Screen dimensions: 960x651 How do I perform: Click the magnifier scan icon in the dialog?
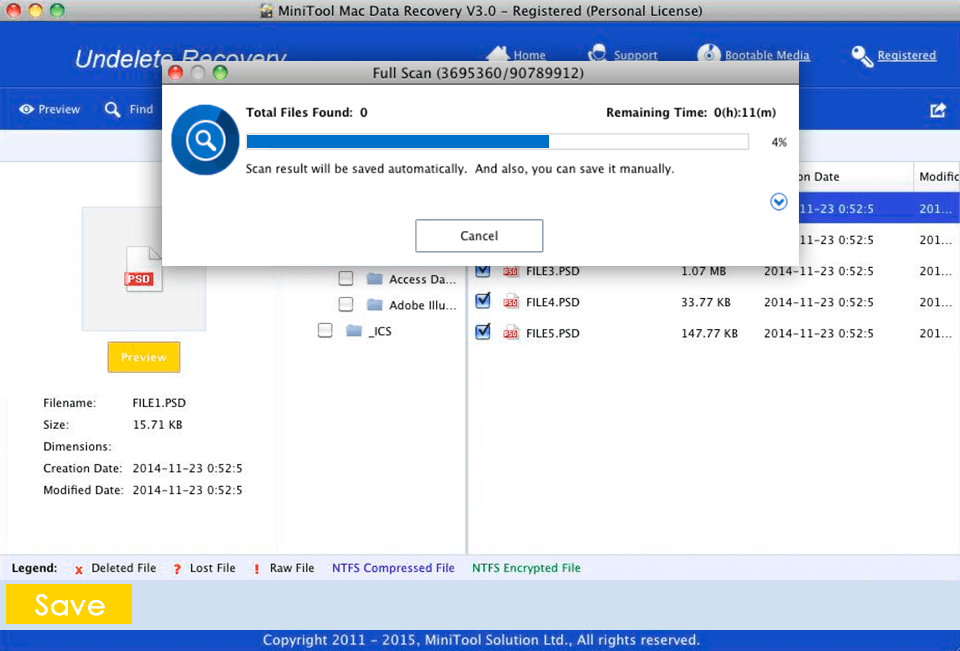click(205, 140)
